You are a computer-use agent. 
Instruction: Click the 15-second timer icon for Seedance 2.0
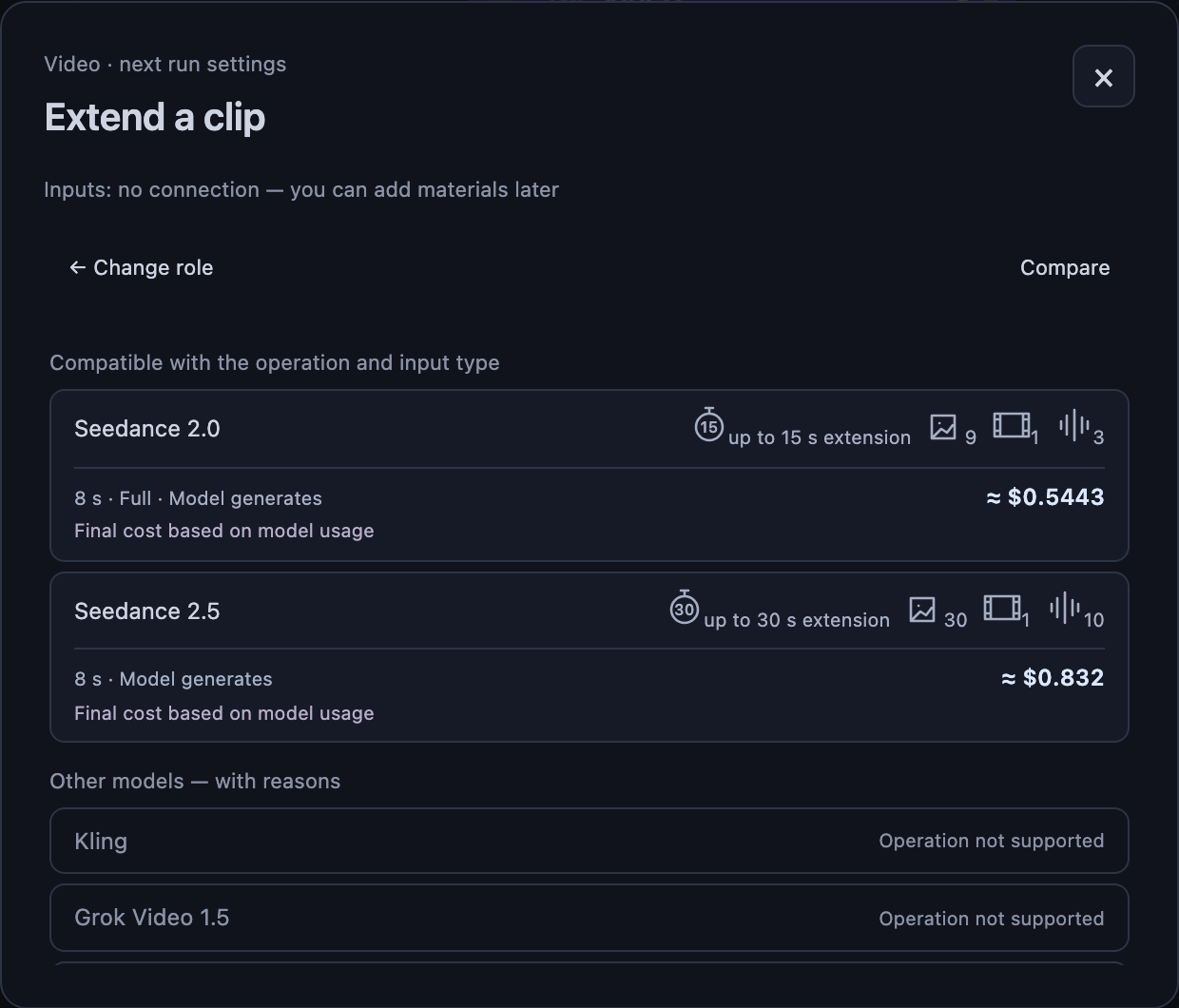pos(708,425)
